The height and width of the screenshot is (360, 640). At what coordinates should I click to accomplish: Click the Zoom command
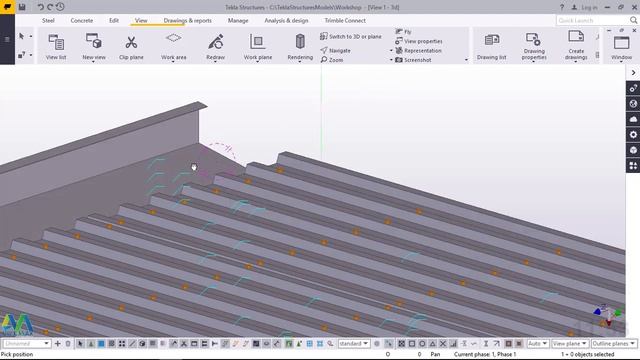click(x=332, y=60)
